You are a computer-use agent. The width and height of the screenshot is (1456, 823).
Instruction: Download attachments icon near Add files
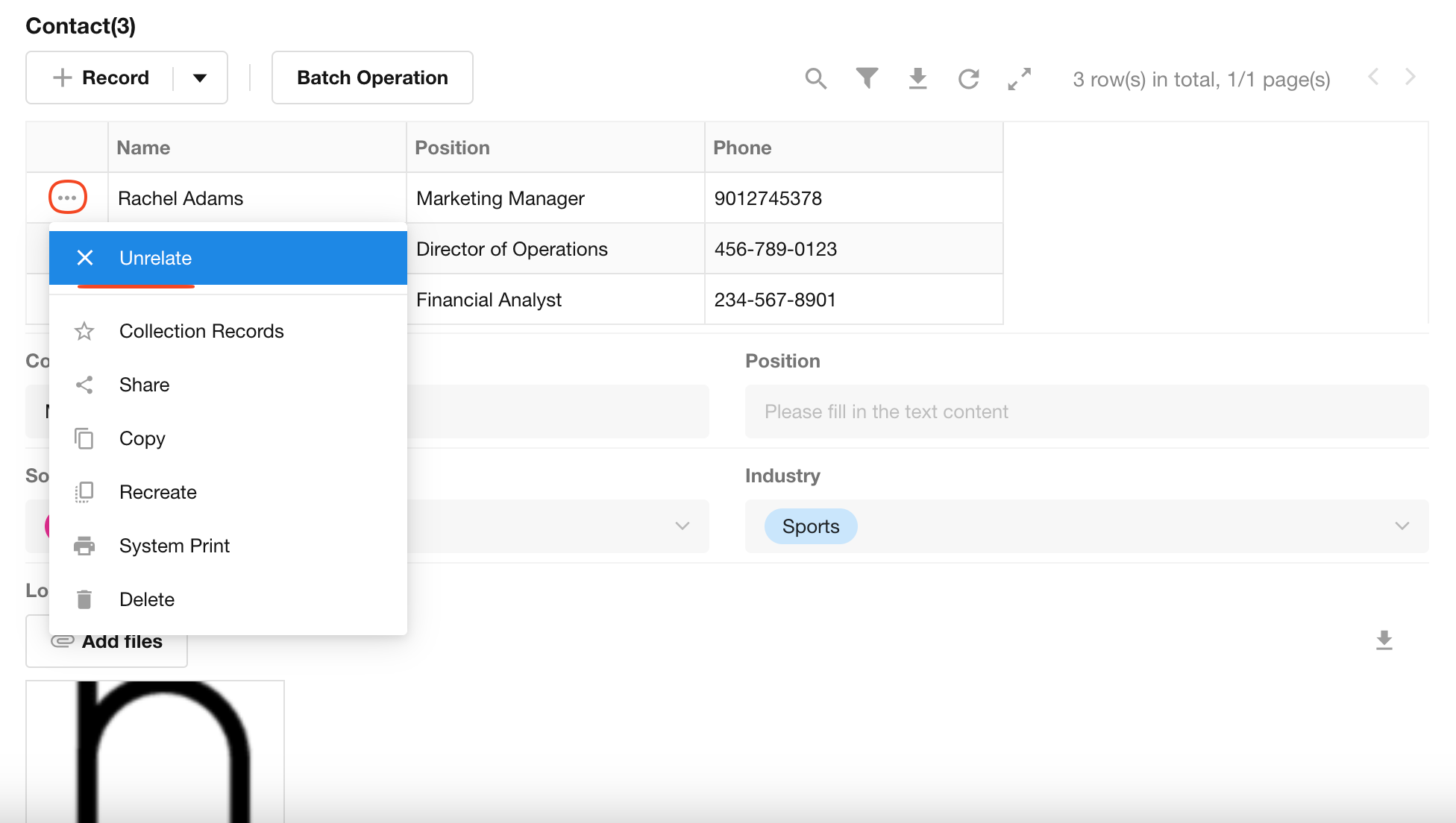(x=1384, y=640)
